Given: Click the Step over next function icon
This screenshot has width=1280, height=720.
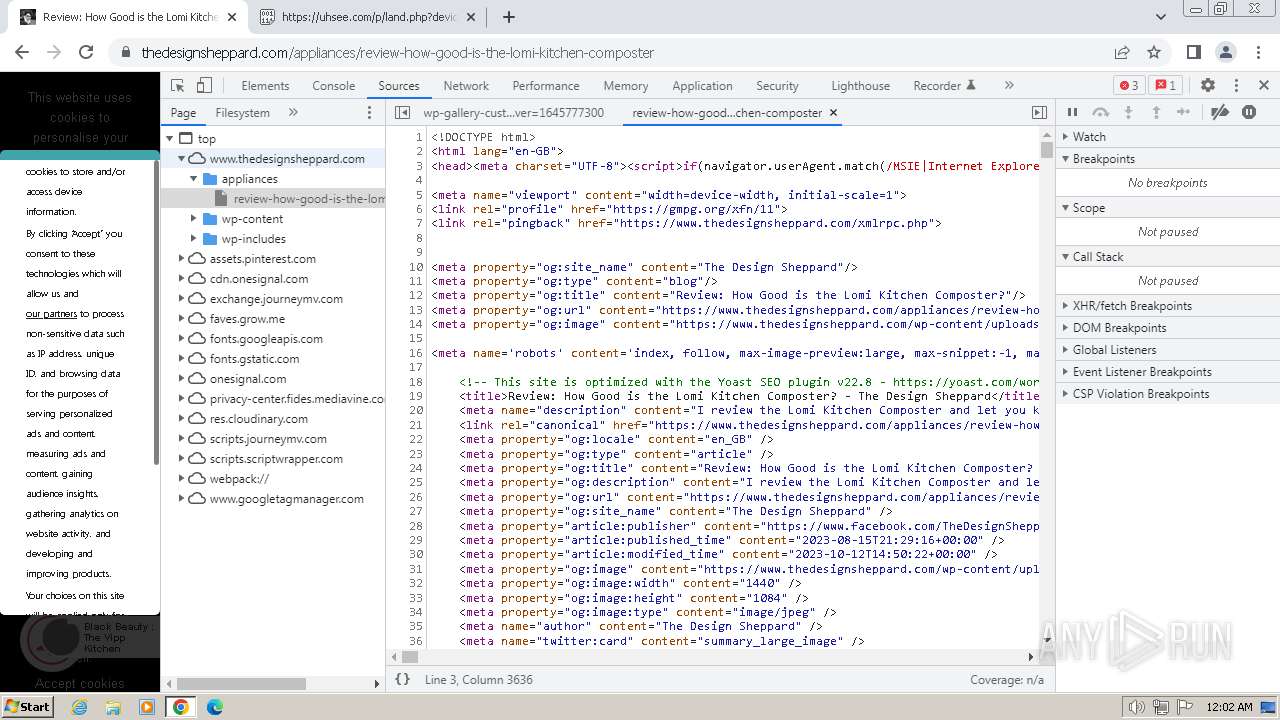Looking at the screenshot, I should [x=1100, y=113].
